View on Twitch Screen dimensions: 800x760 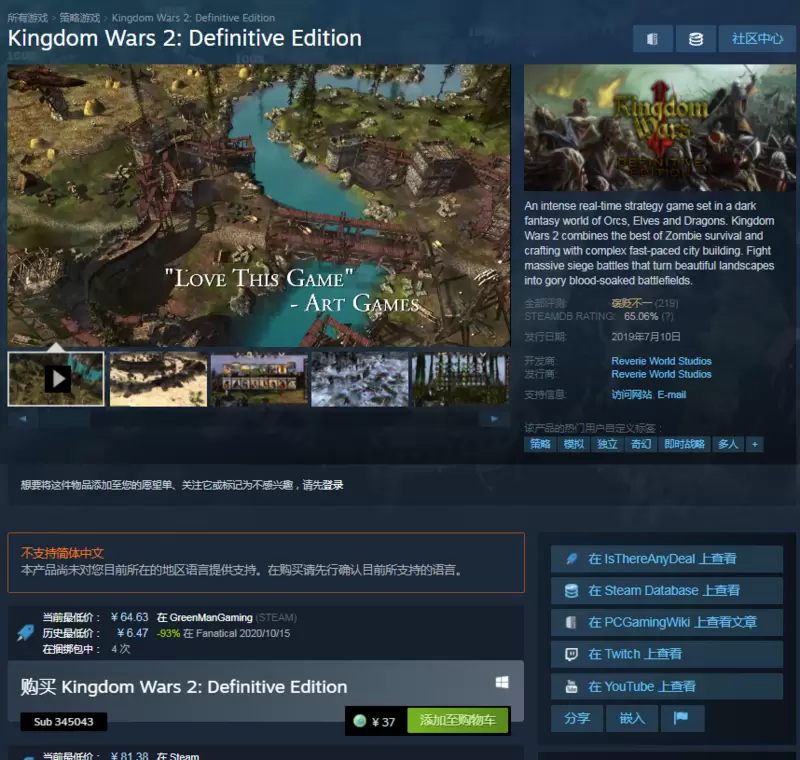tap(667, 654)
